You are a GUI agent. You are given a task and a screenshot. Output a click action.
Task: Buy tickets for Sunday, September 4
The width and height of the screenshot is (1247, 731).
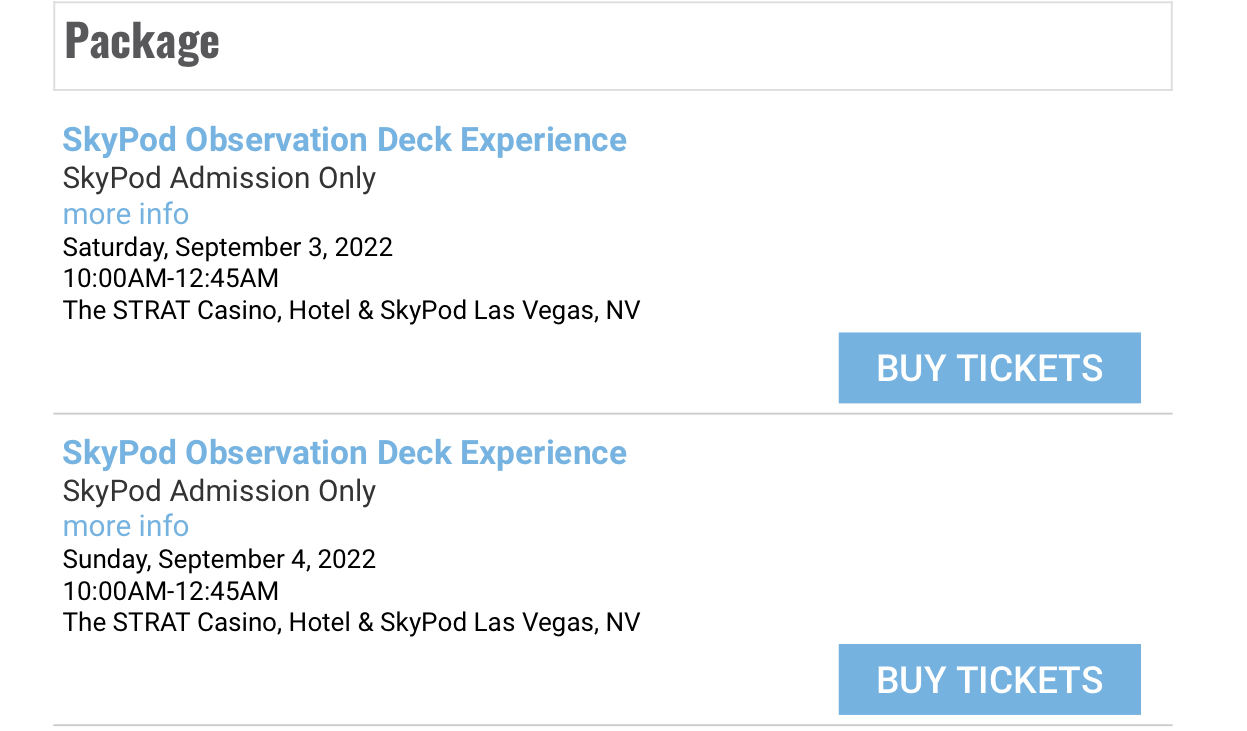tap(989, 680)
